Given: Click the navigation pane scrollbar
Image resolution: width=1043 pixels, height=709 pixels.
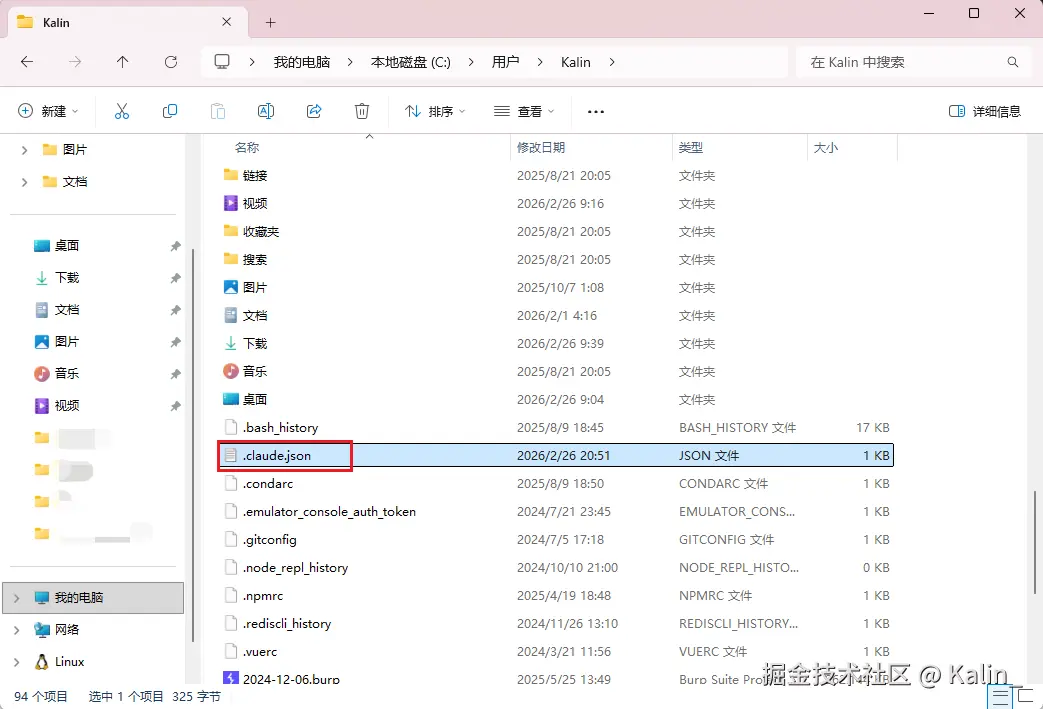Looking at the screenshot, I should pyautogui.click(x=193, y=446).
